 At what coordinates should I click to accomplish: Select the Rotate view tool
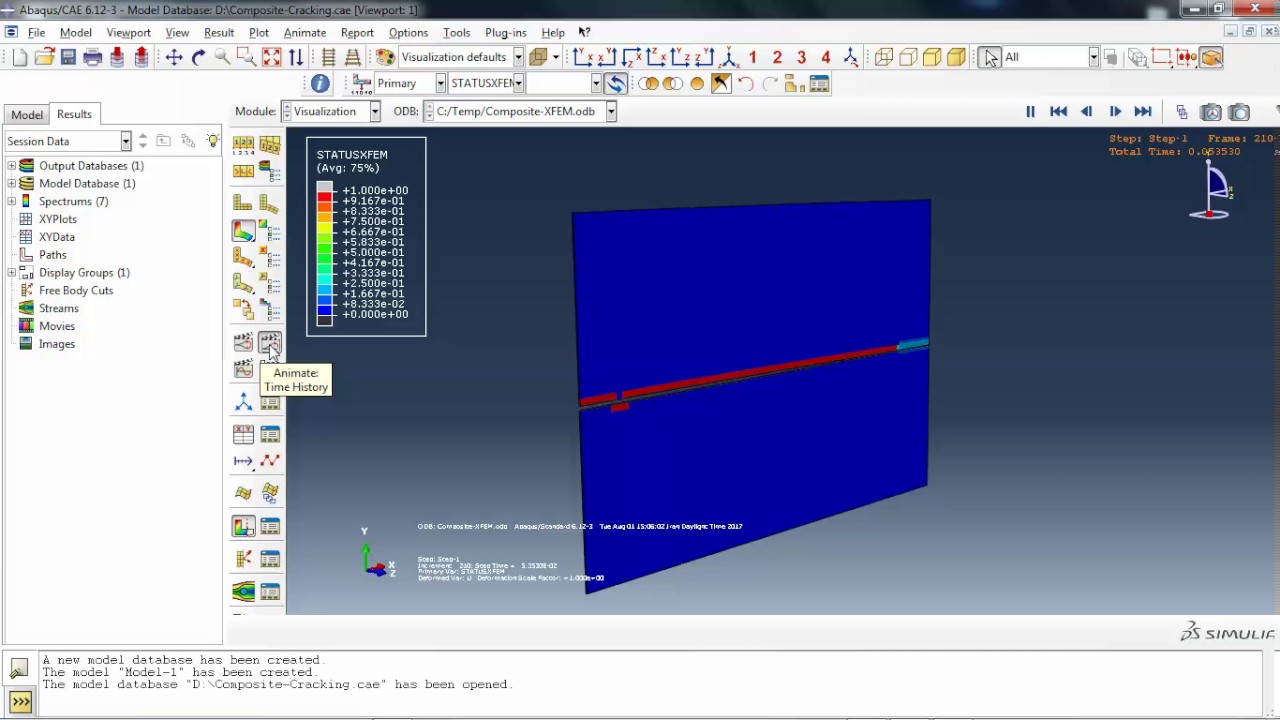(x=198, y=58)
